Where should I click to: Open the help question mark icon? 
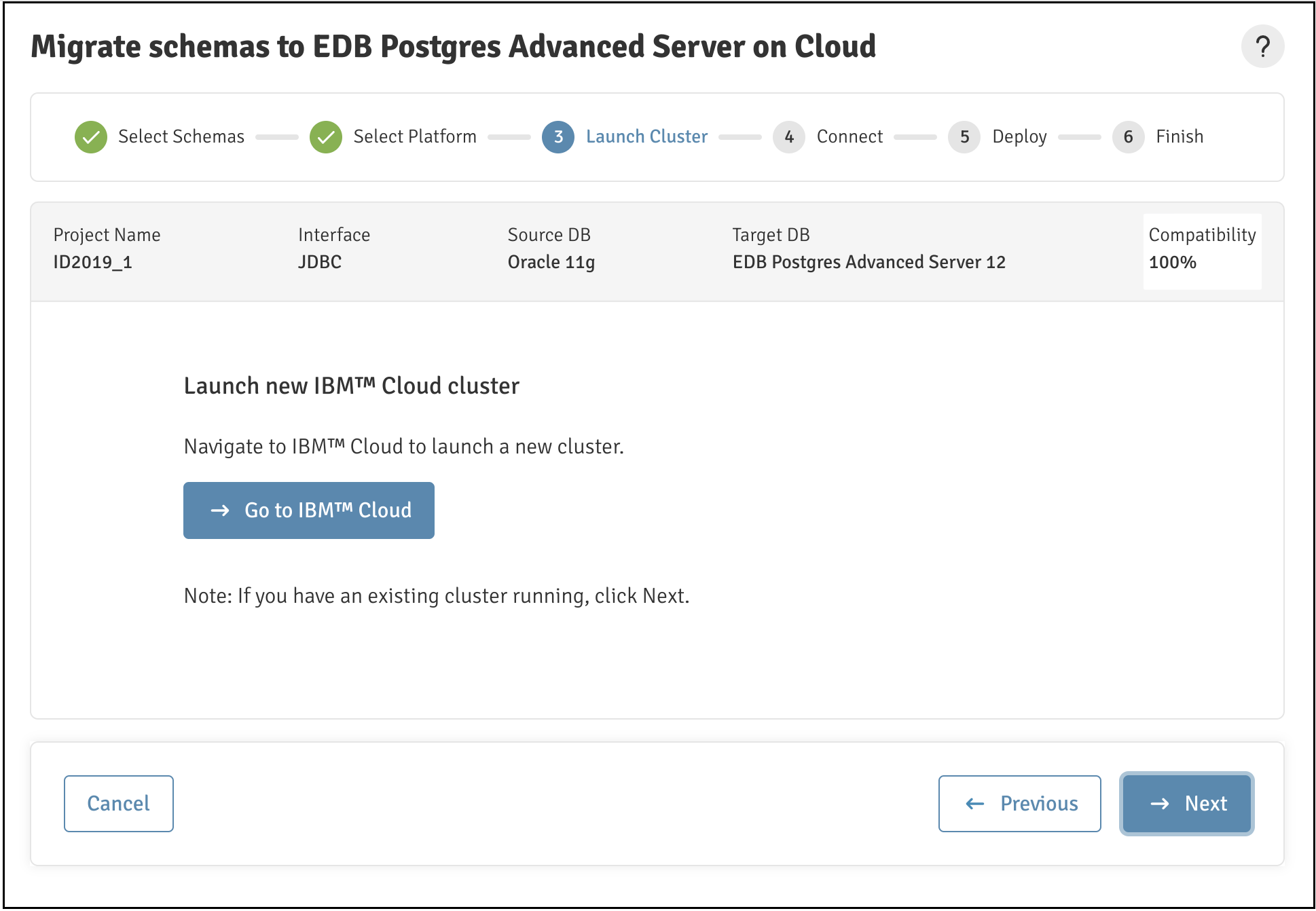coord(1262,47)
